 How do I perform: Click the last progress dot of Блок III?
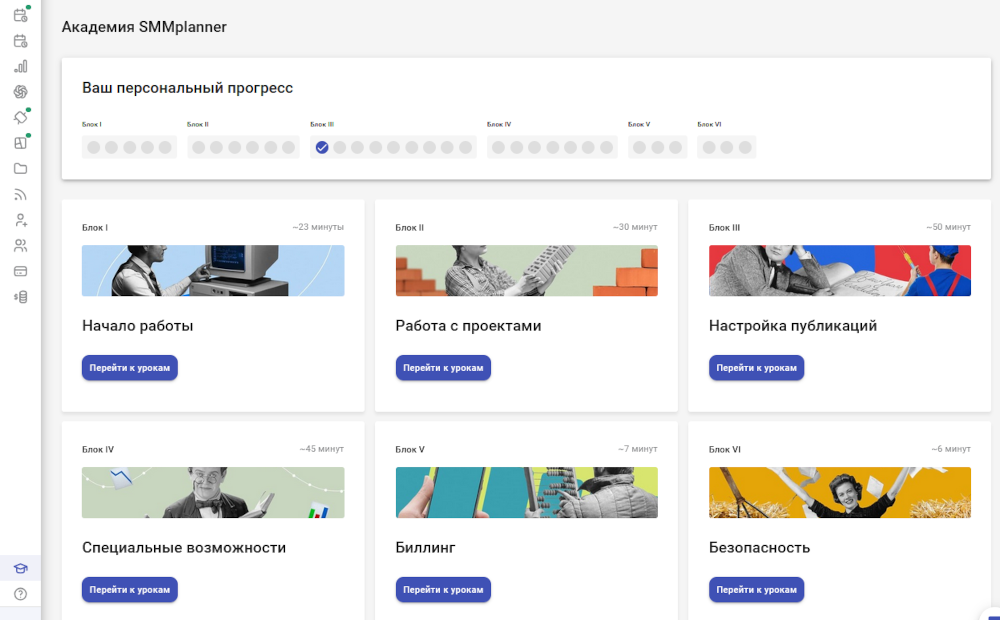(x=466, y=147)
